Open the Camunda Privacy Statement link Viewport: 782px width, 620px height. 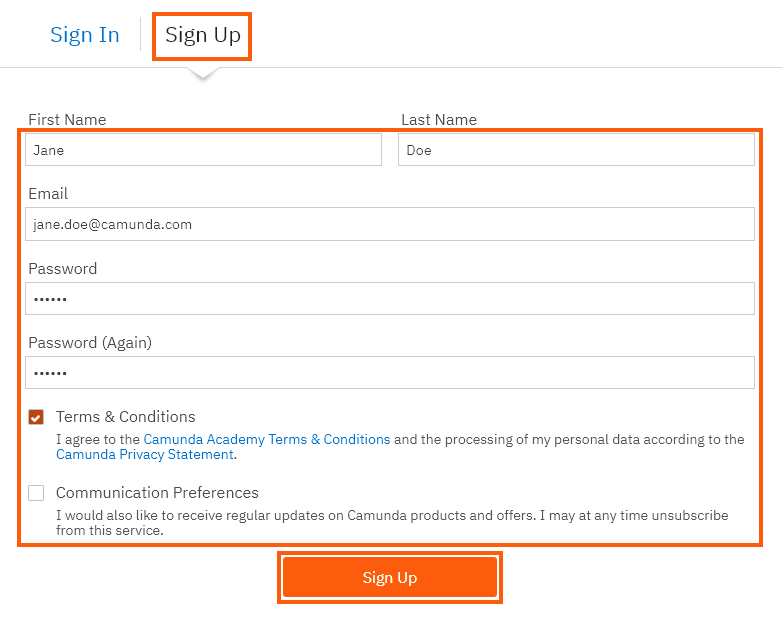click(x=144, y=454)
